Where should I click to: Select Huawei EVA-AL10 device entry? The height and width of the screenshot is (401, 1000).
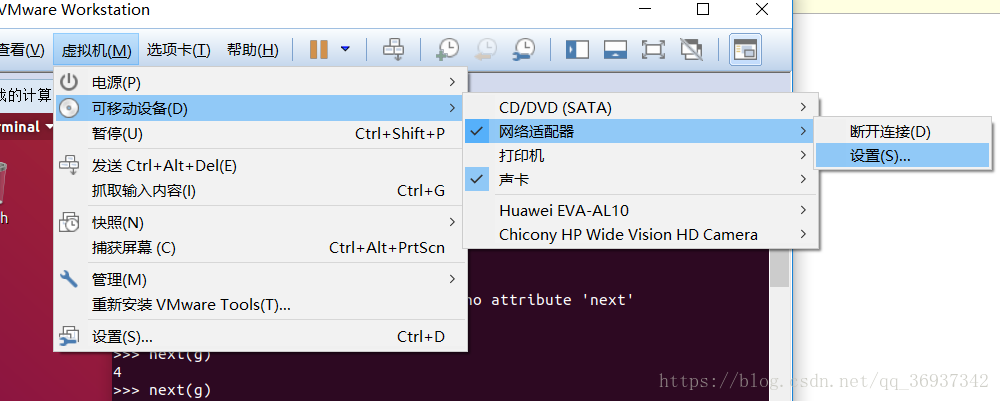point(640,210)
